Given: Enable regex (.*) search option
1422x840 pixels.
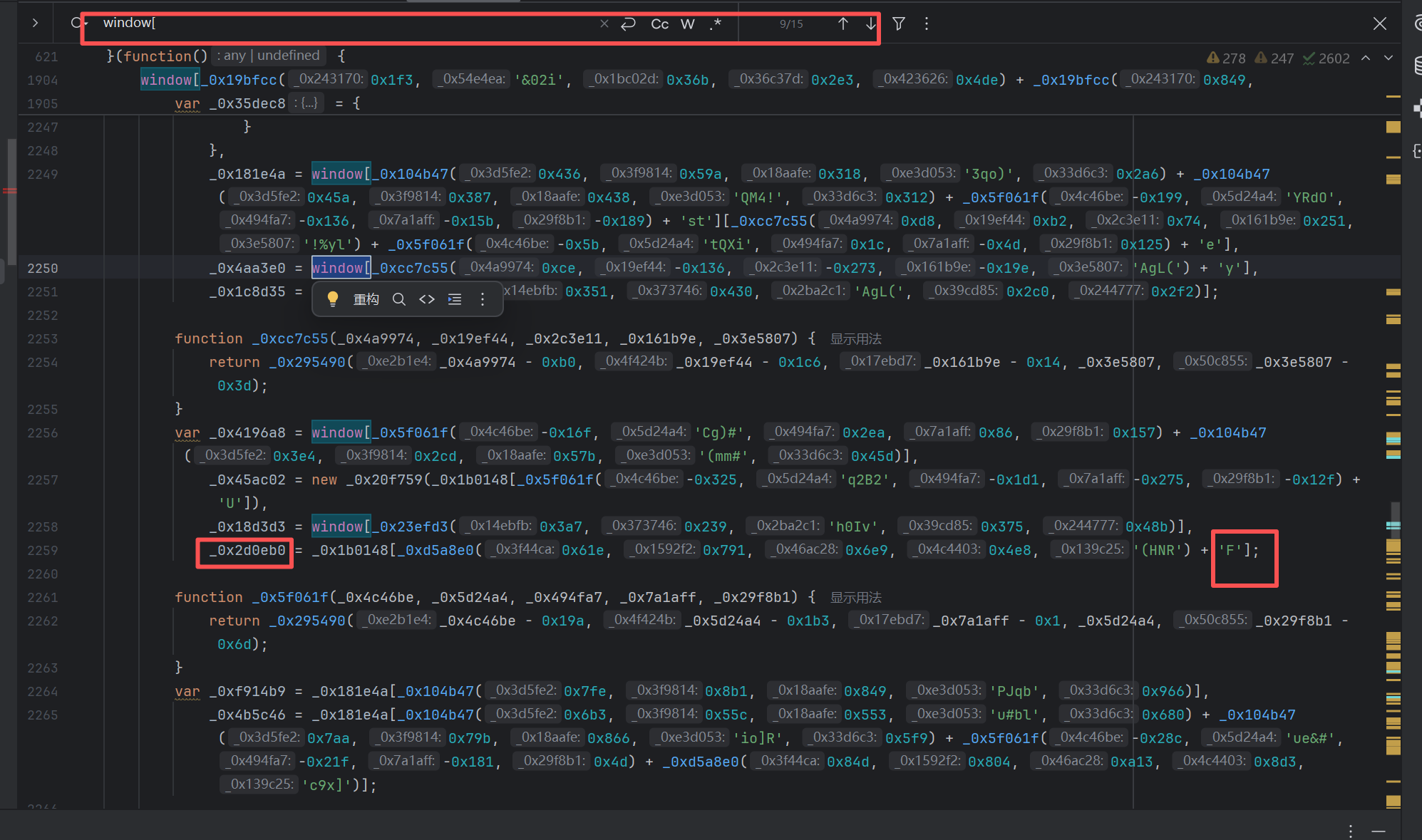Looking at the screenshot, I should tap(716, 24).
